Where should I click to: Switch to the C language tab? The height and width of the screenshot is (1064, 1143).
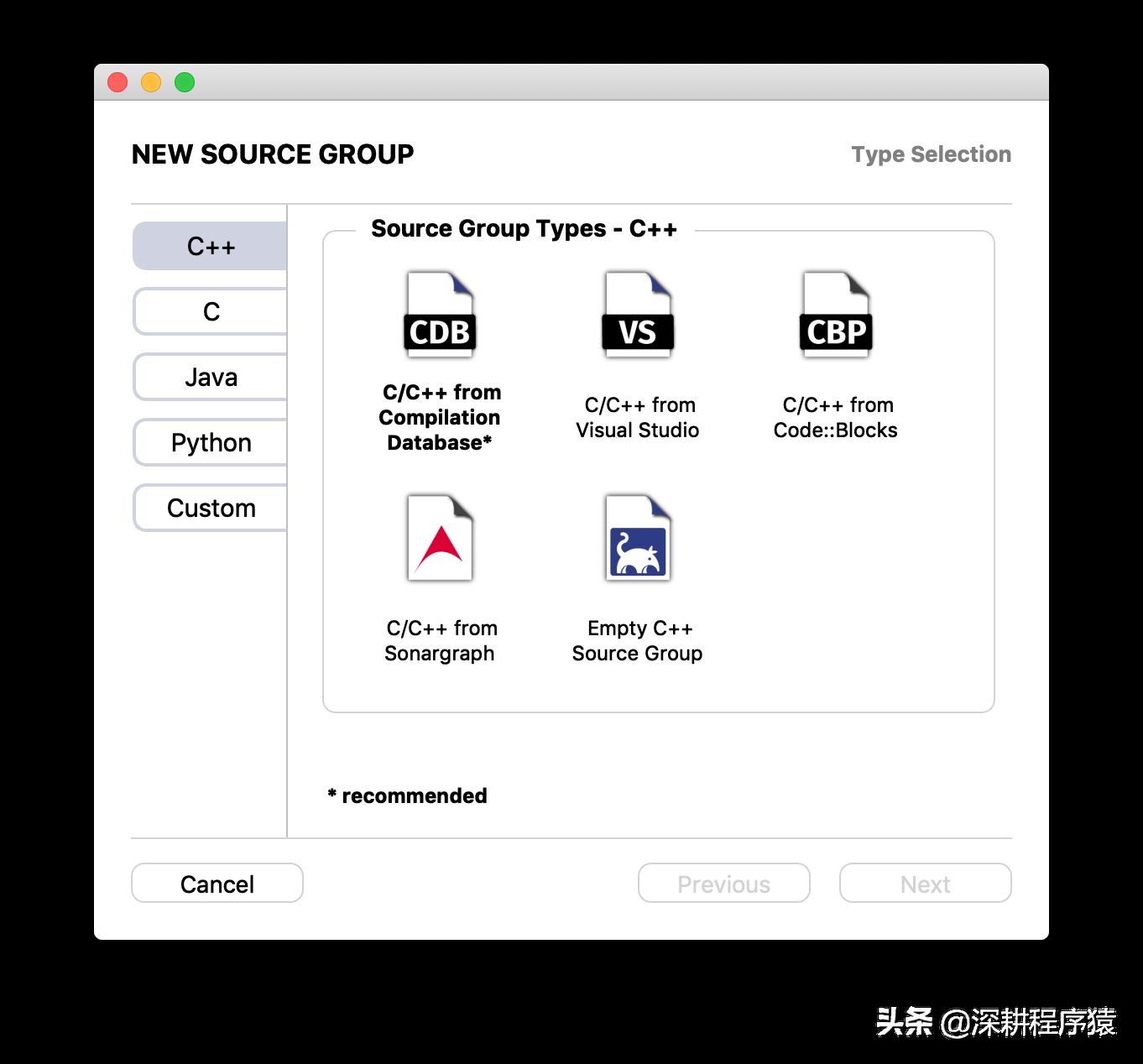(210, 311)
